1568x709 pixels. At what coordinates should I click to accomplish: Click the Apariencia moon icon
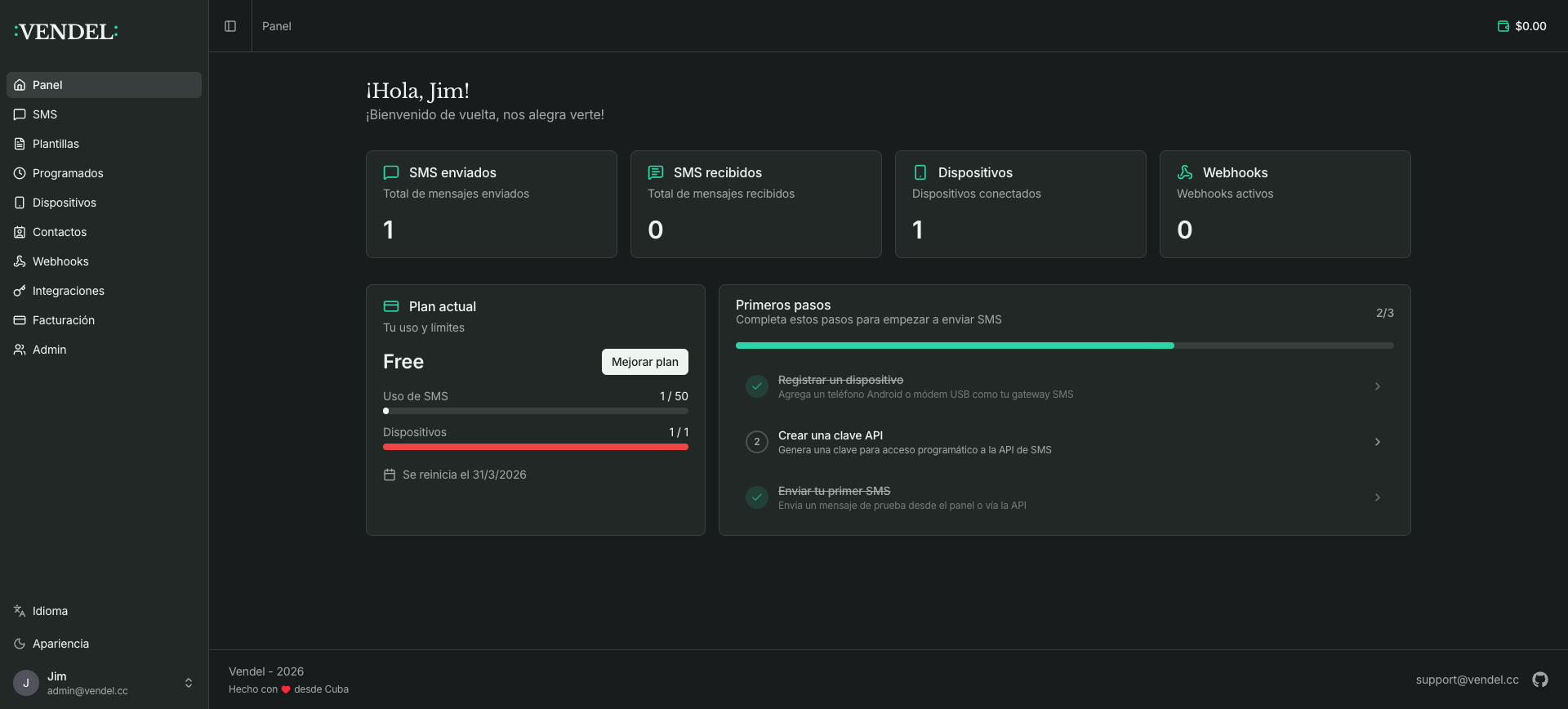(20, 644)
